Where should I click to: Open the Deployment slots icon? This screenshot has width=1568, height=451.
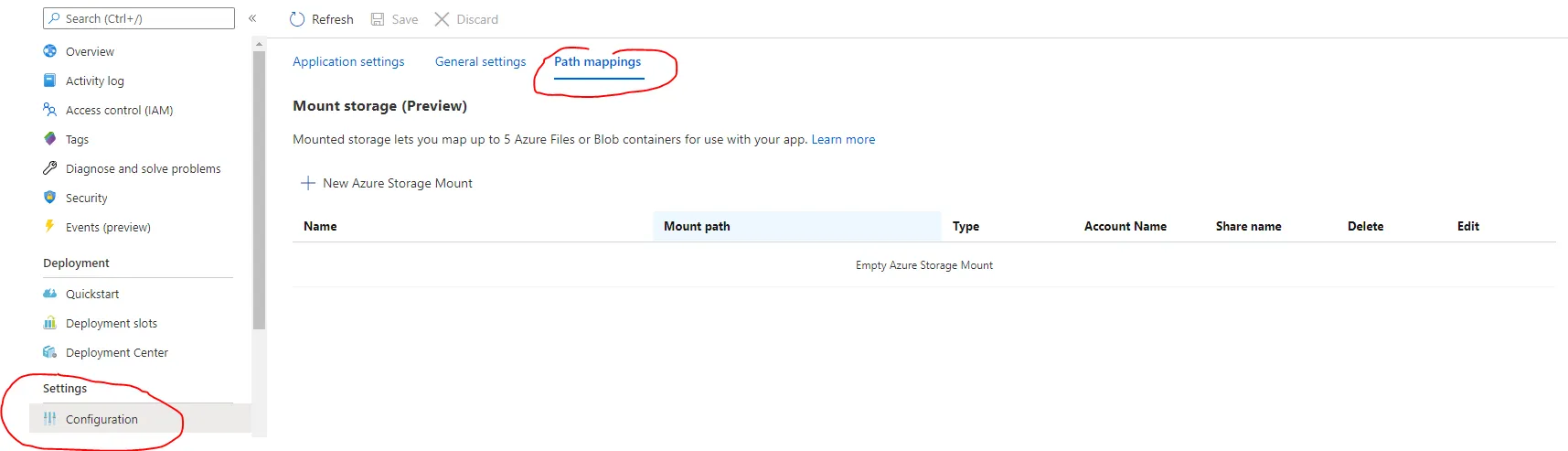[x=50, y=323]
